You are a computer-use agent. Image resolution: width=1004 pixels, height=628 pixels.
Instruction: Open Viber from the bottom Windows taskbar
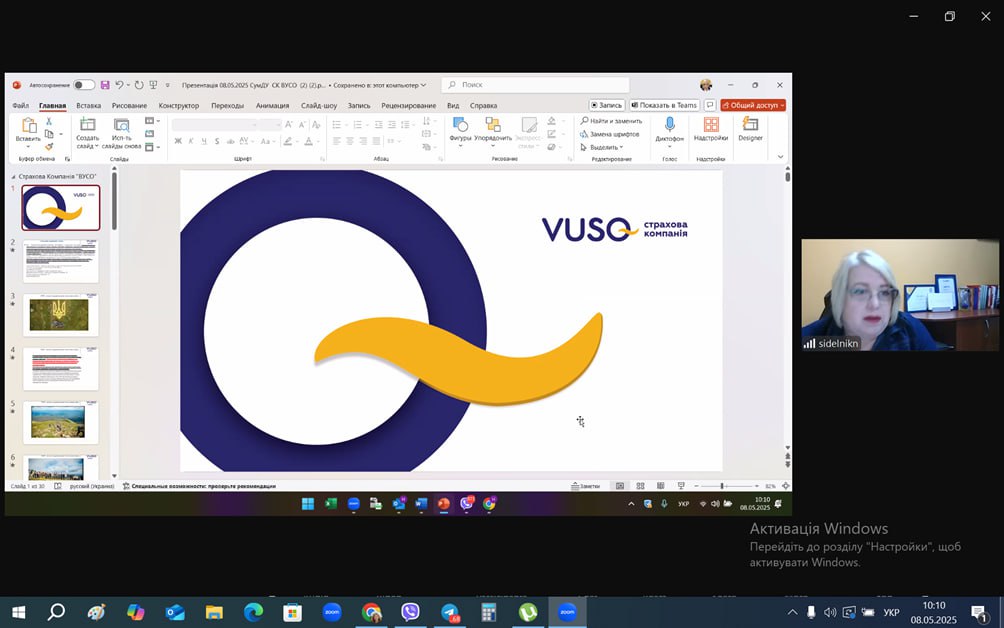pos(410,613)
